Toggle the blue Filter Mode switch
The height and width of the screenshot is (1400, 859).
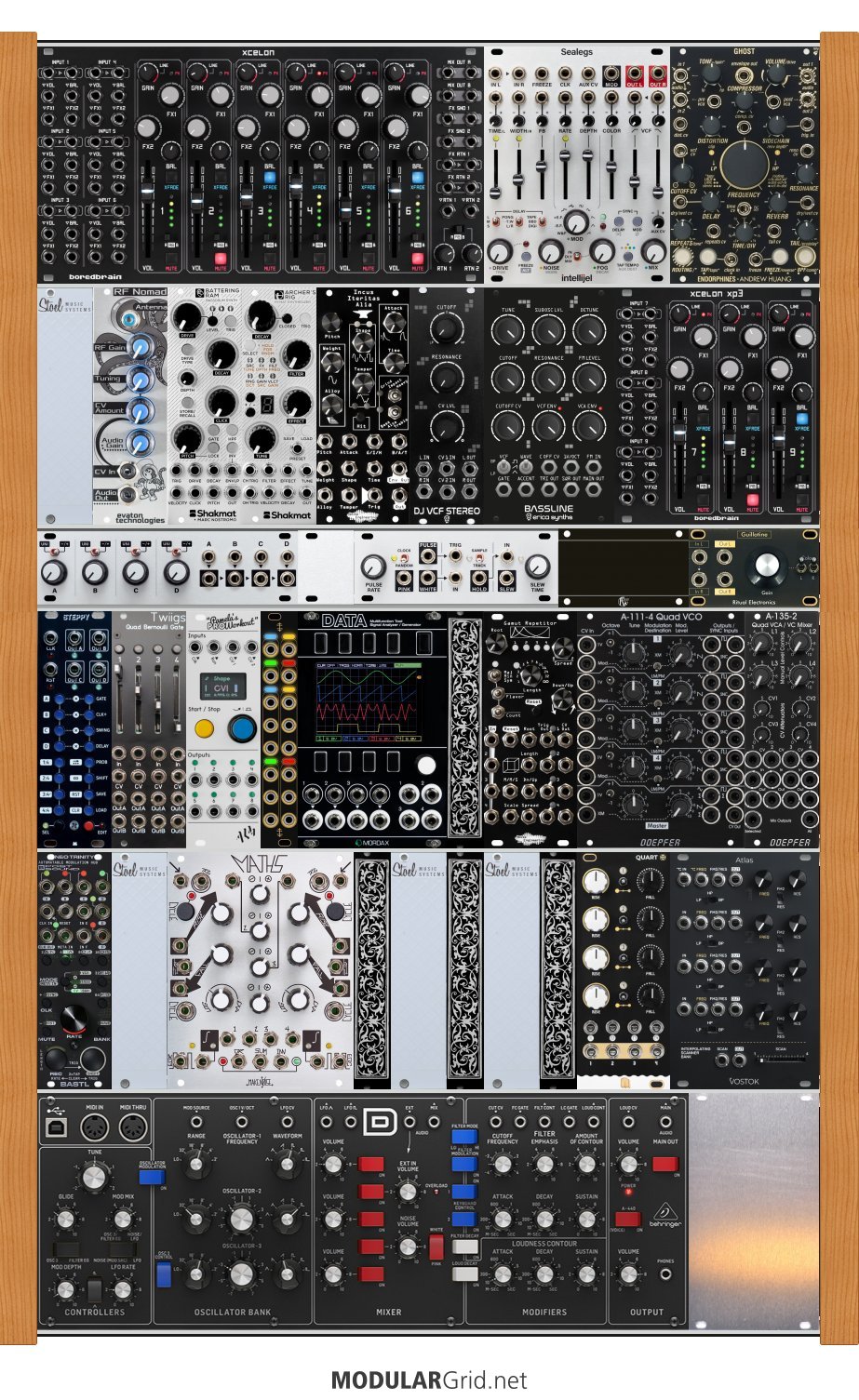point(464,1136)
